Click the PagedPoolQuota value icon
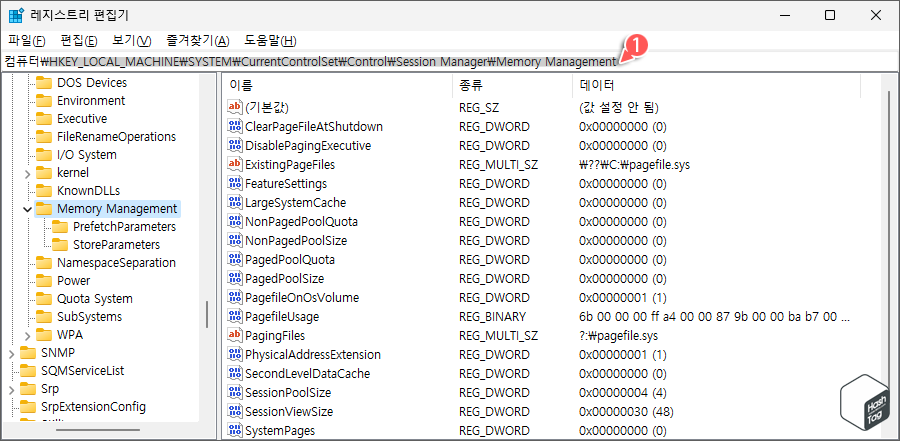This screenshot has width=900, height=441. click(x=235, y=260)
